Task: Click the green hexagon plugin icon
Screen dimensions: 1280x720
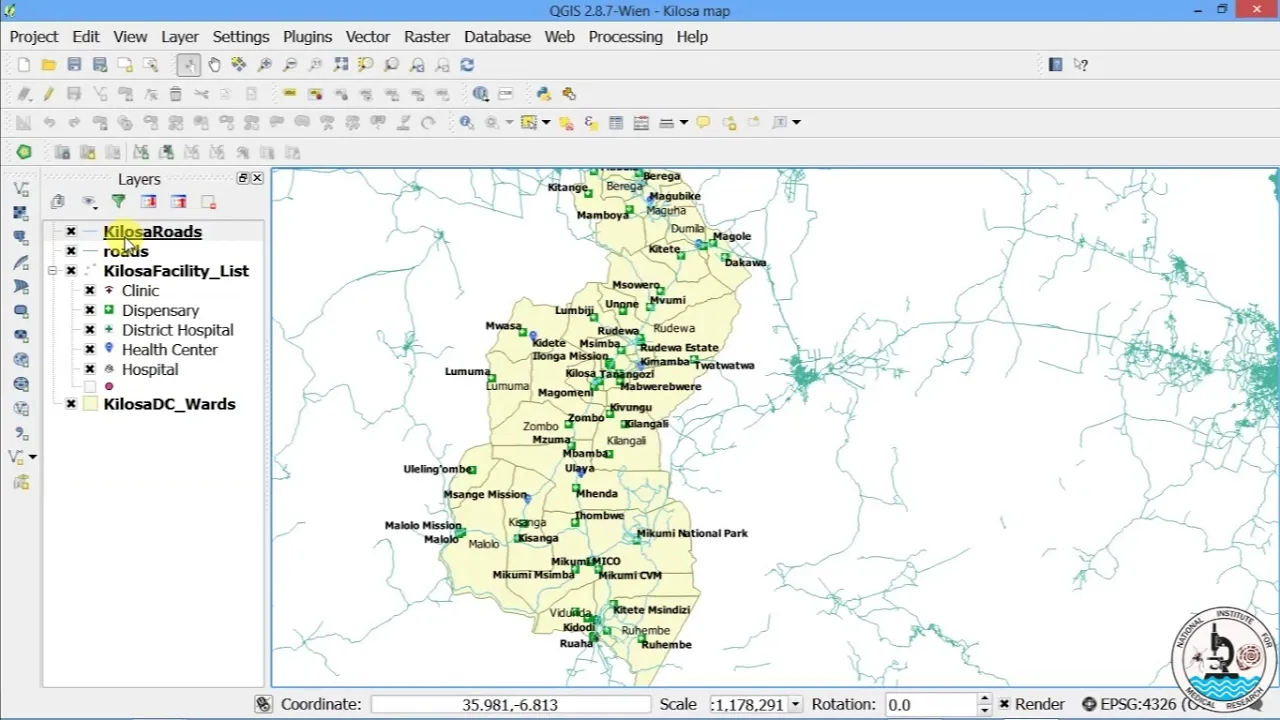Action: point(24,152)
